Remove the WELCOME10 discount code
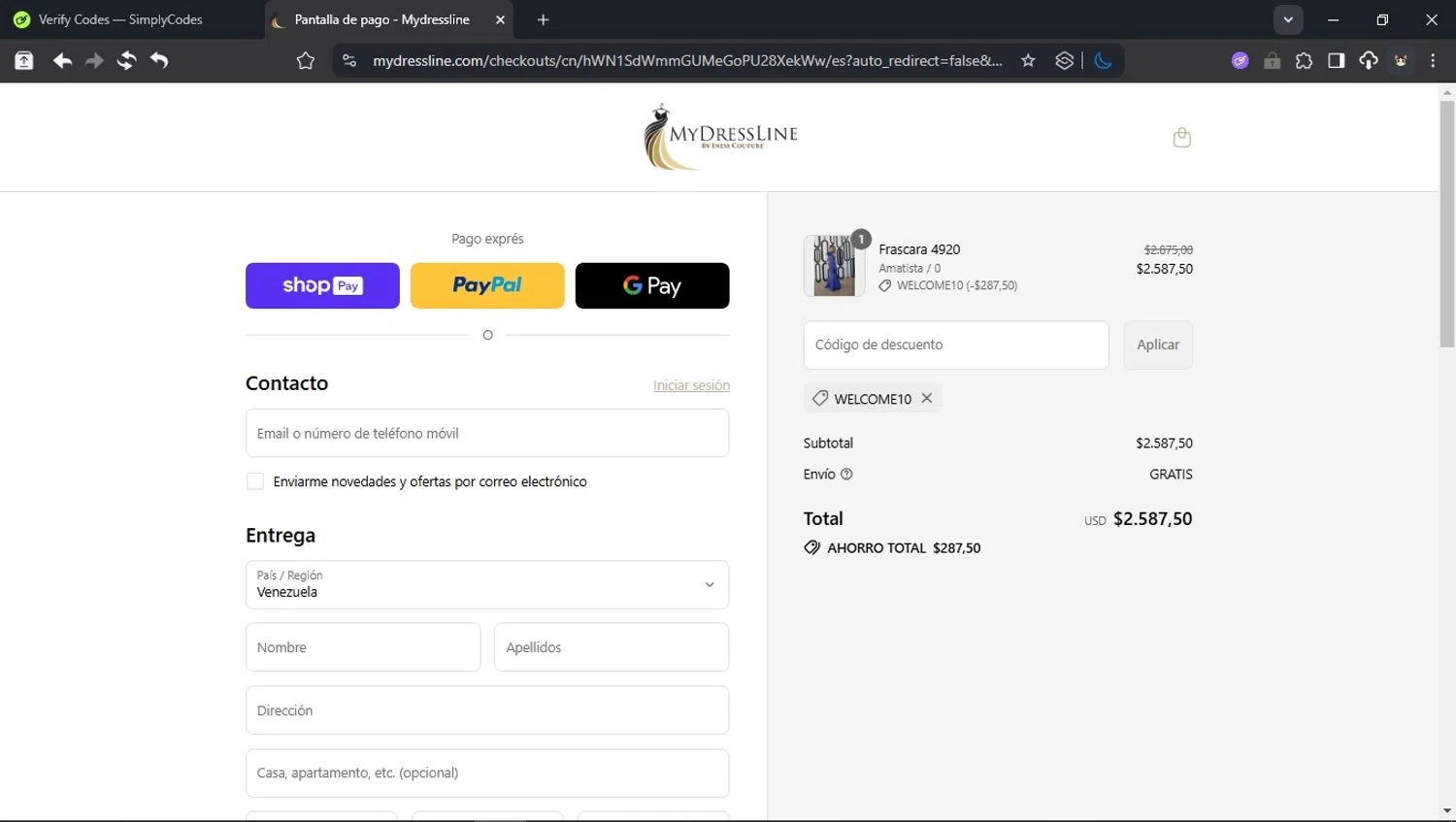The width and height of the screenshot is (1456, 822). [x=927, y=398]
